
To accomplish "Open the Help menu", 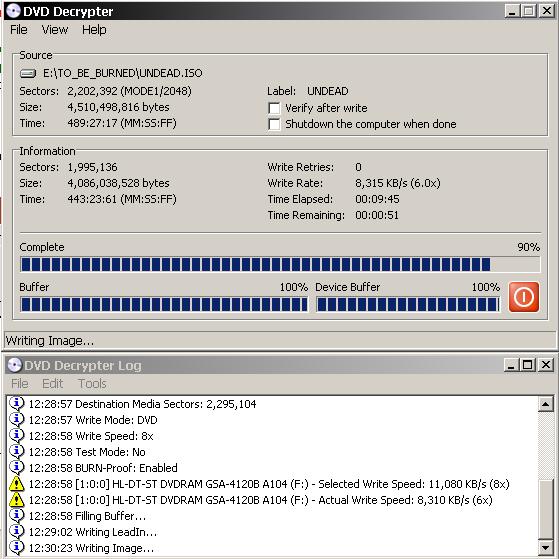I will [x=94, y=30].
